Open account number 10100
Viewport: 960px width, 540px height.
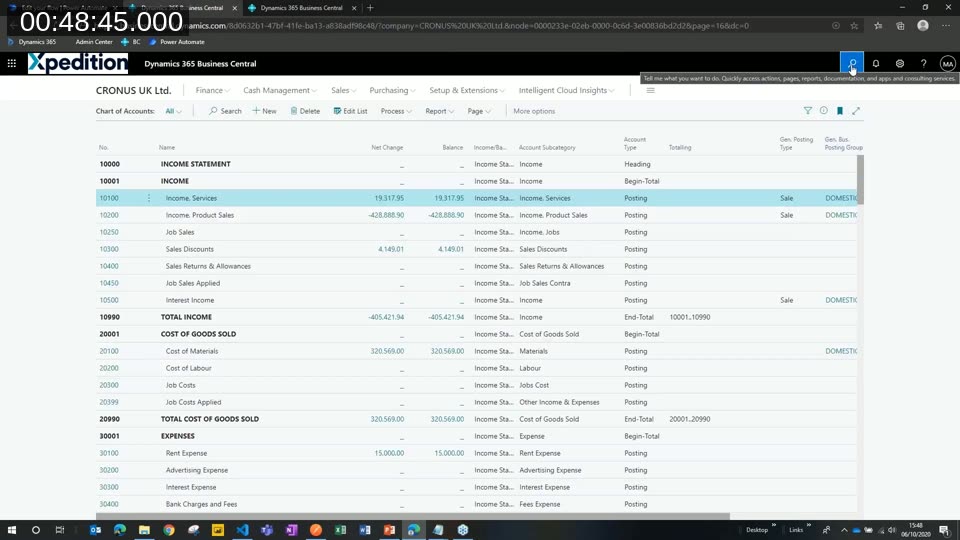click(109, 198)
